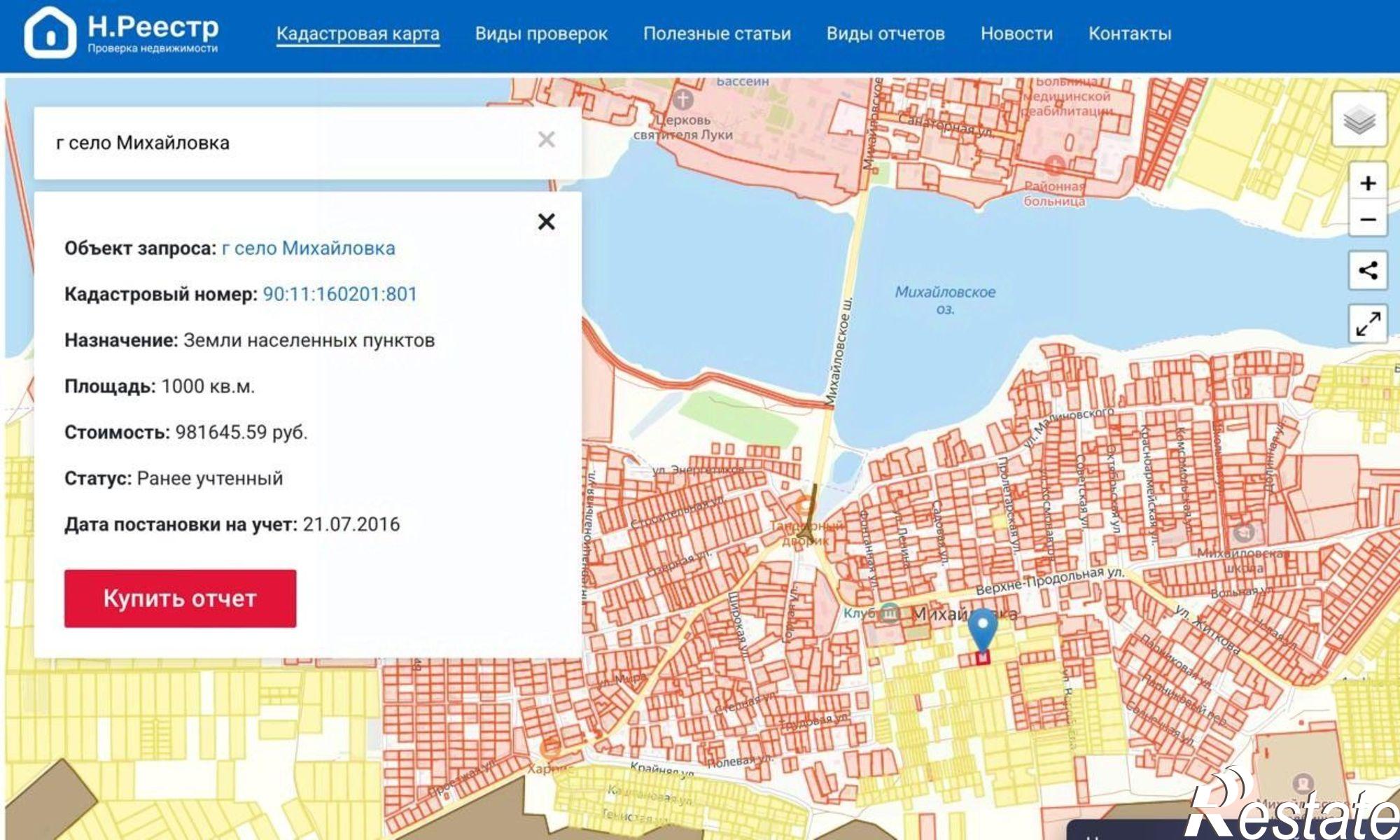The image size is (1400, 840).
Task: Open Полезные статьи menu item
Action: coord(717,34)
